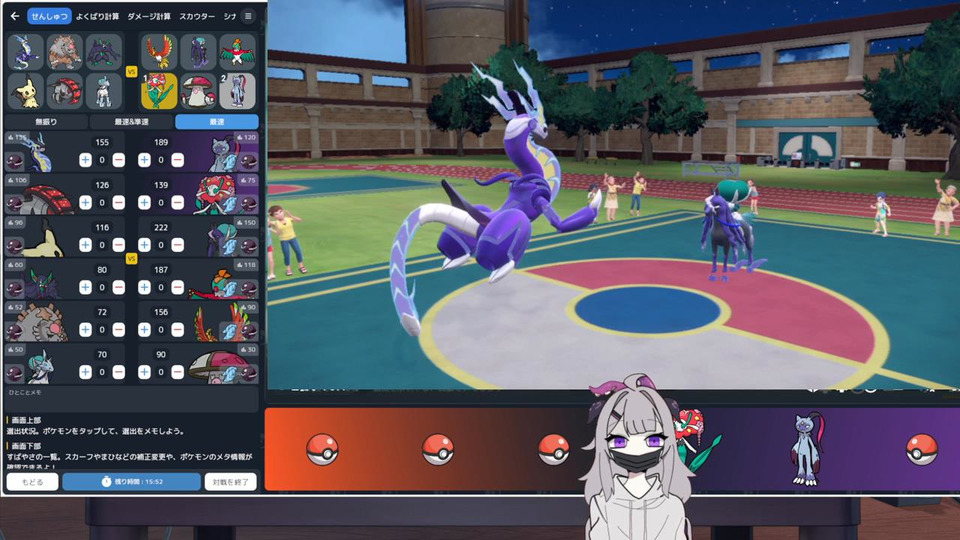Click Amoonguss' speed value 90
Image resolution: width=960 pixels, height=540 pixels.
(x=161, y=354)
